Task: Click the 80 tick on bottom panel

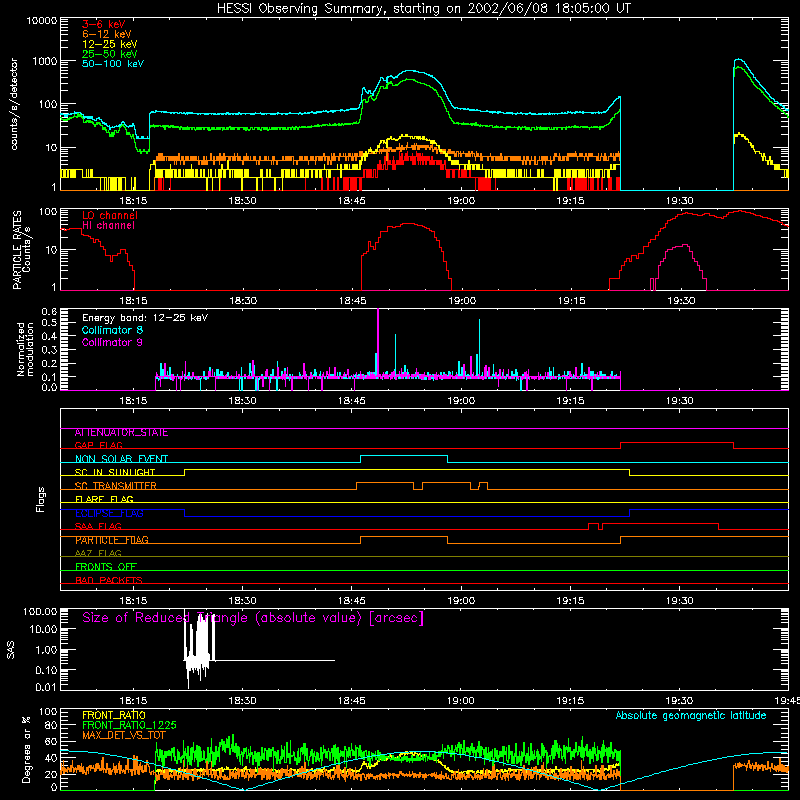Action: point(51,725)
